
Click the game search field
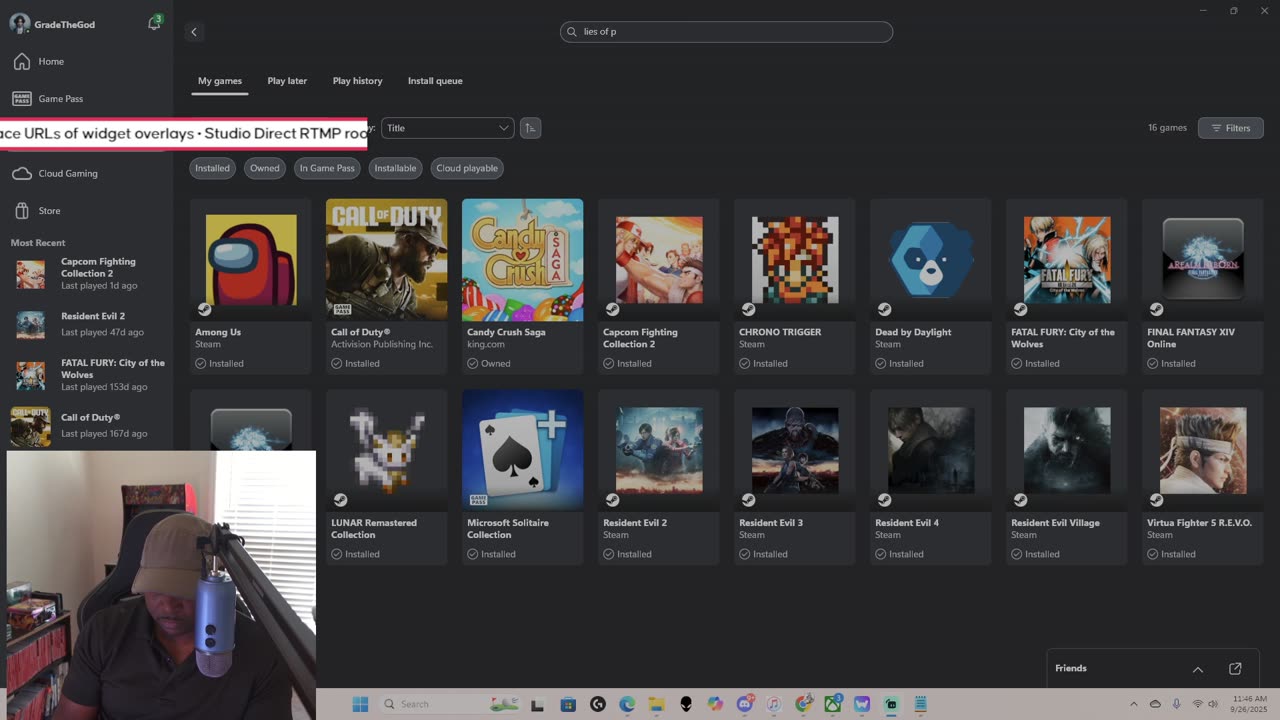[x=726, y=32]
